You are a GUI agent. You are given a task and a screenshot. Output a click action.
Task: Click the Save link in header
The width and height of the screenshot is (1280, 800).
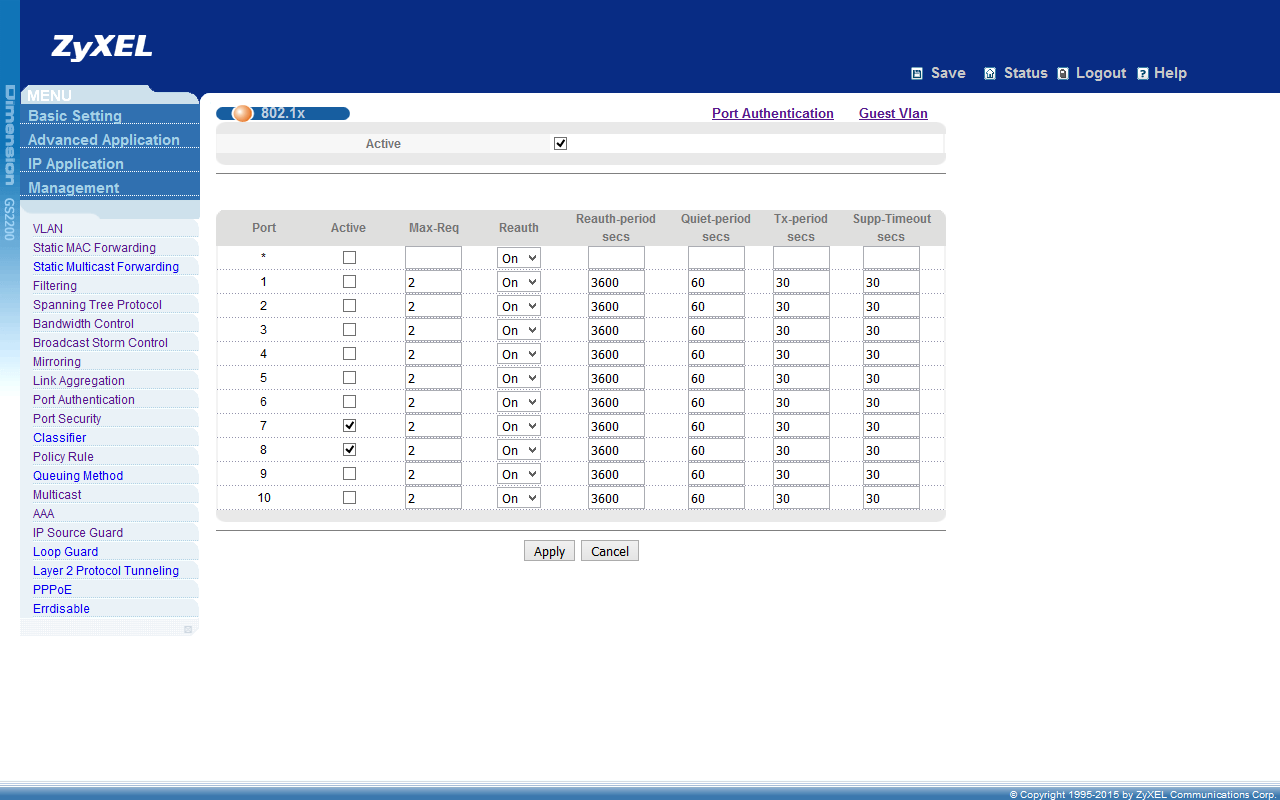coord(948,73)
